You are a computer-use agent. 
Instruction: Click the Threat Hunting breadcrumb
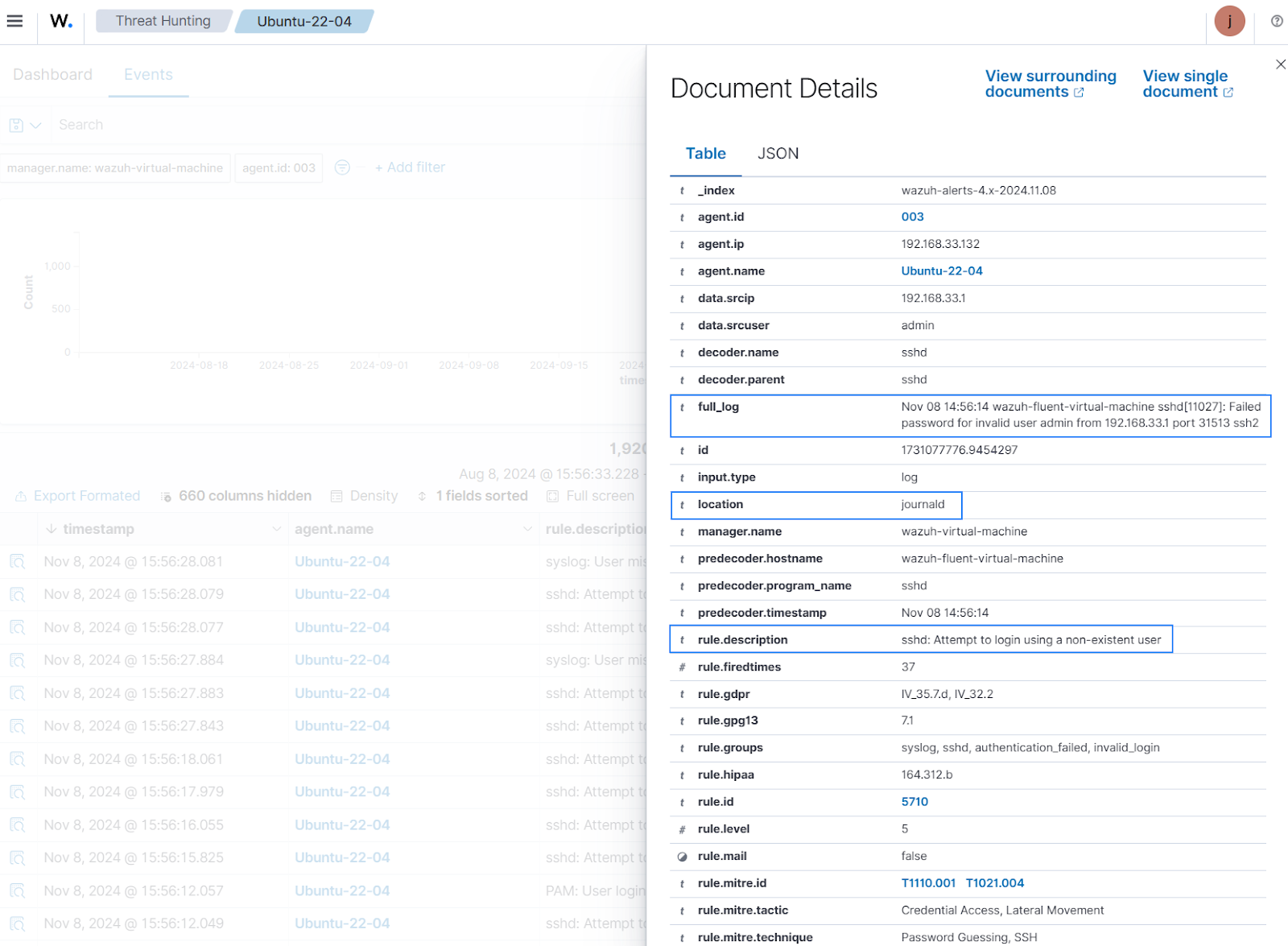click(163, 21)
